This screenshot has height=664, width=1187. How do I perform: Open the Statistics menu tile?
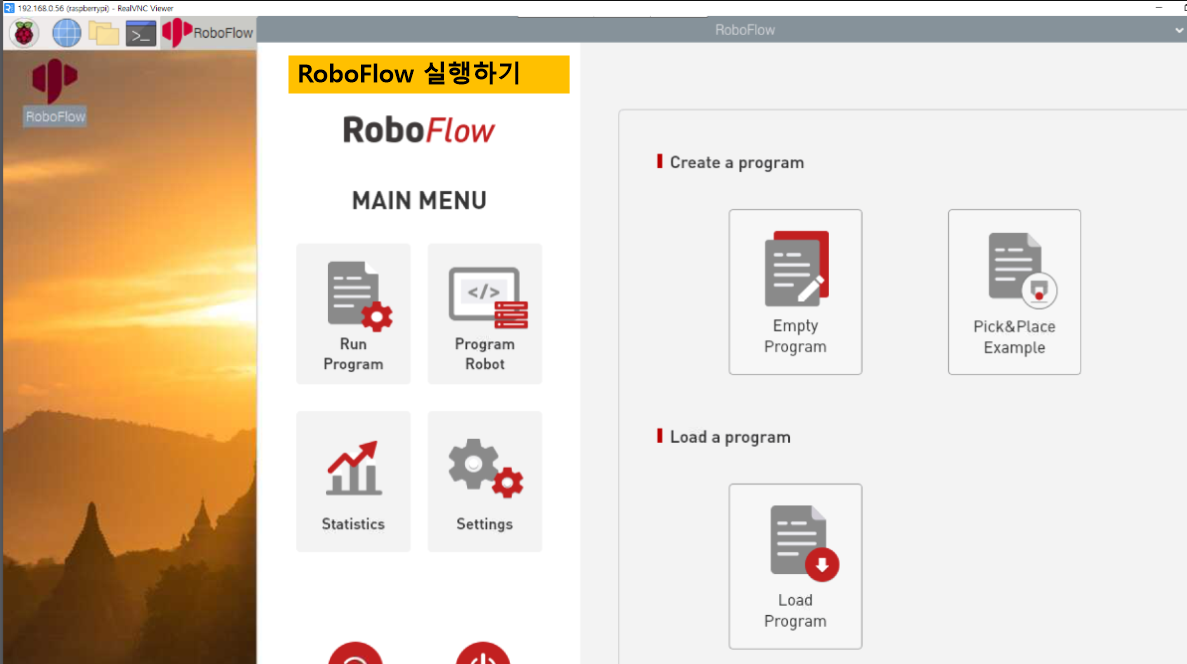354,482
